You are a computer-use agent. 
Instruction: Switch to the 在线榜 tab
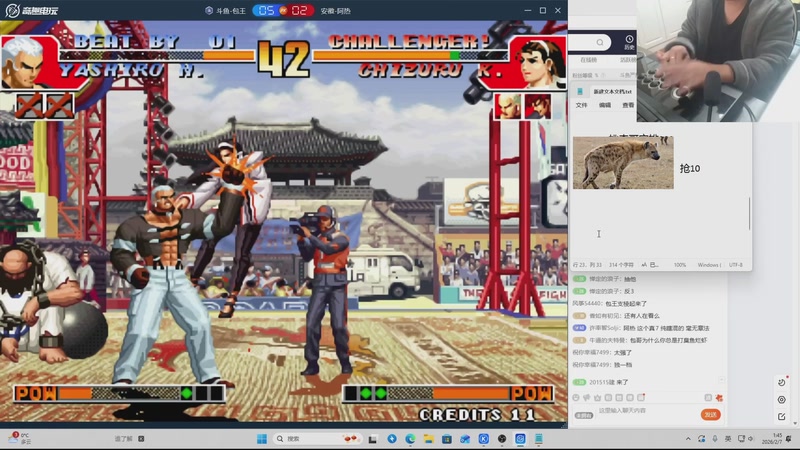588,60
